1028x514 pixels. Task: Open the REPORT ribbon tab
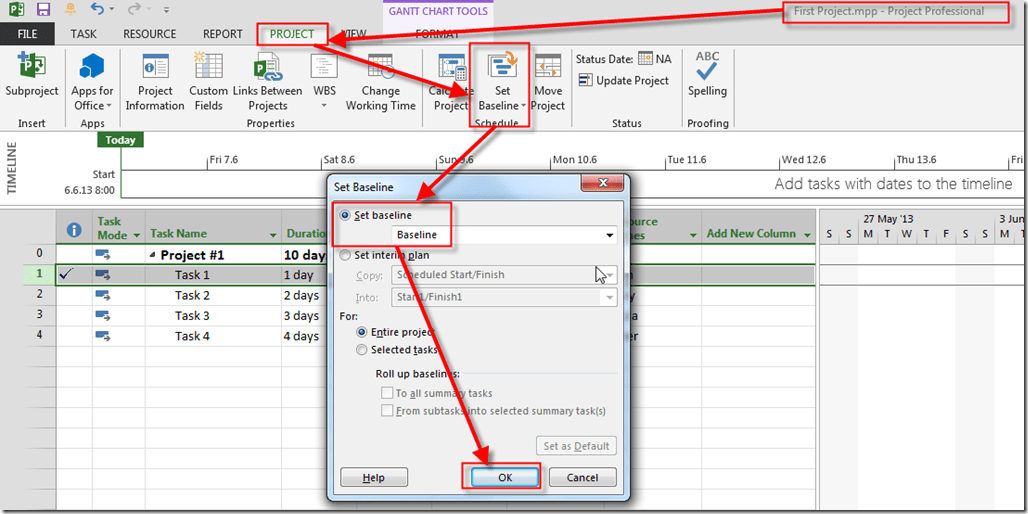click(x=222, y=34)
